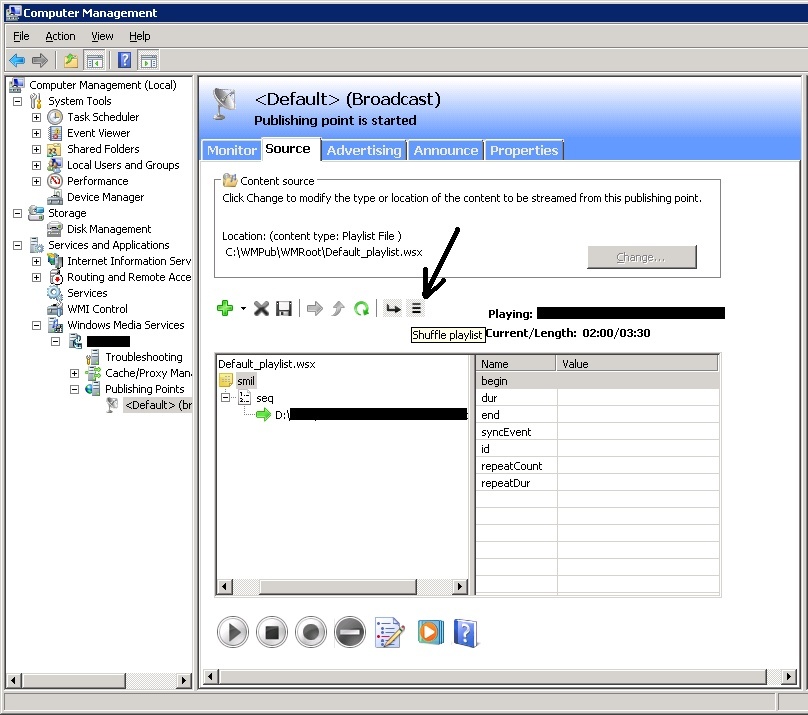Switch to the Monitor tab

[231, 150]
